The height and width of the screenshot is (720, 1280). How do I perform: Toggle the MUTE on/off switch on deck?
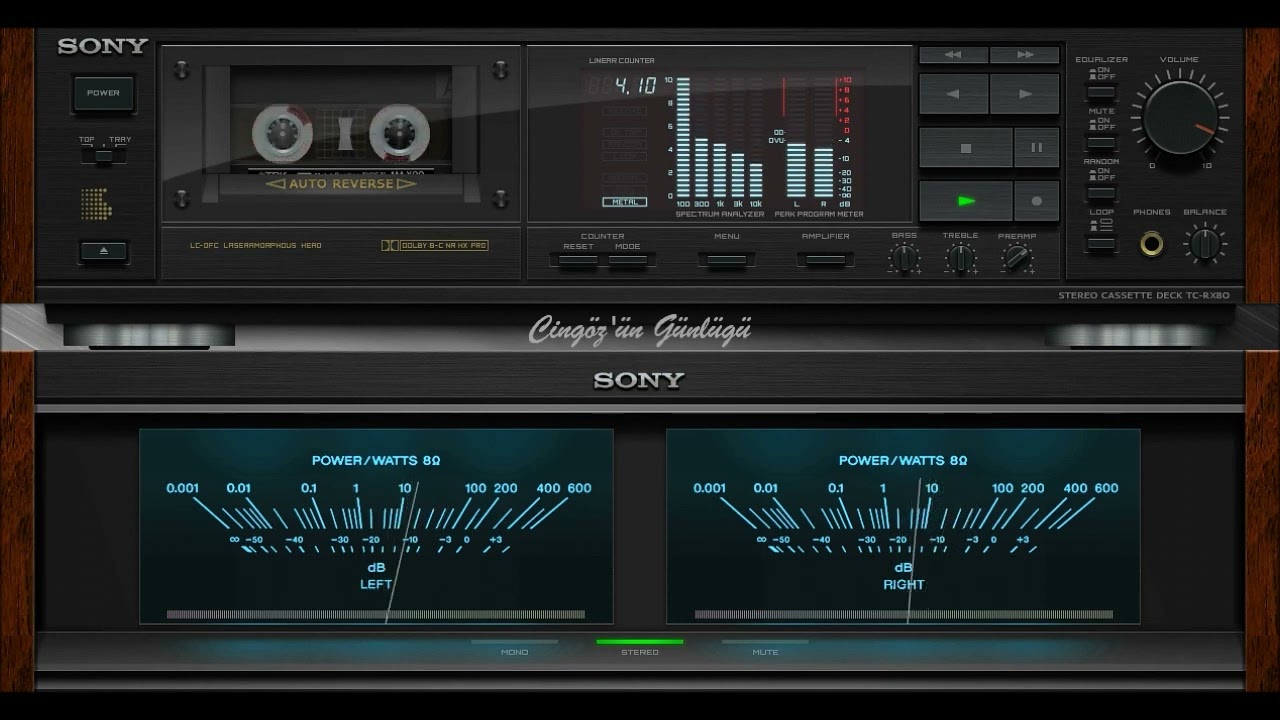coord(1101,143)
